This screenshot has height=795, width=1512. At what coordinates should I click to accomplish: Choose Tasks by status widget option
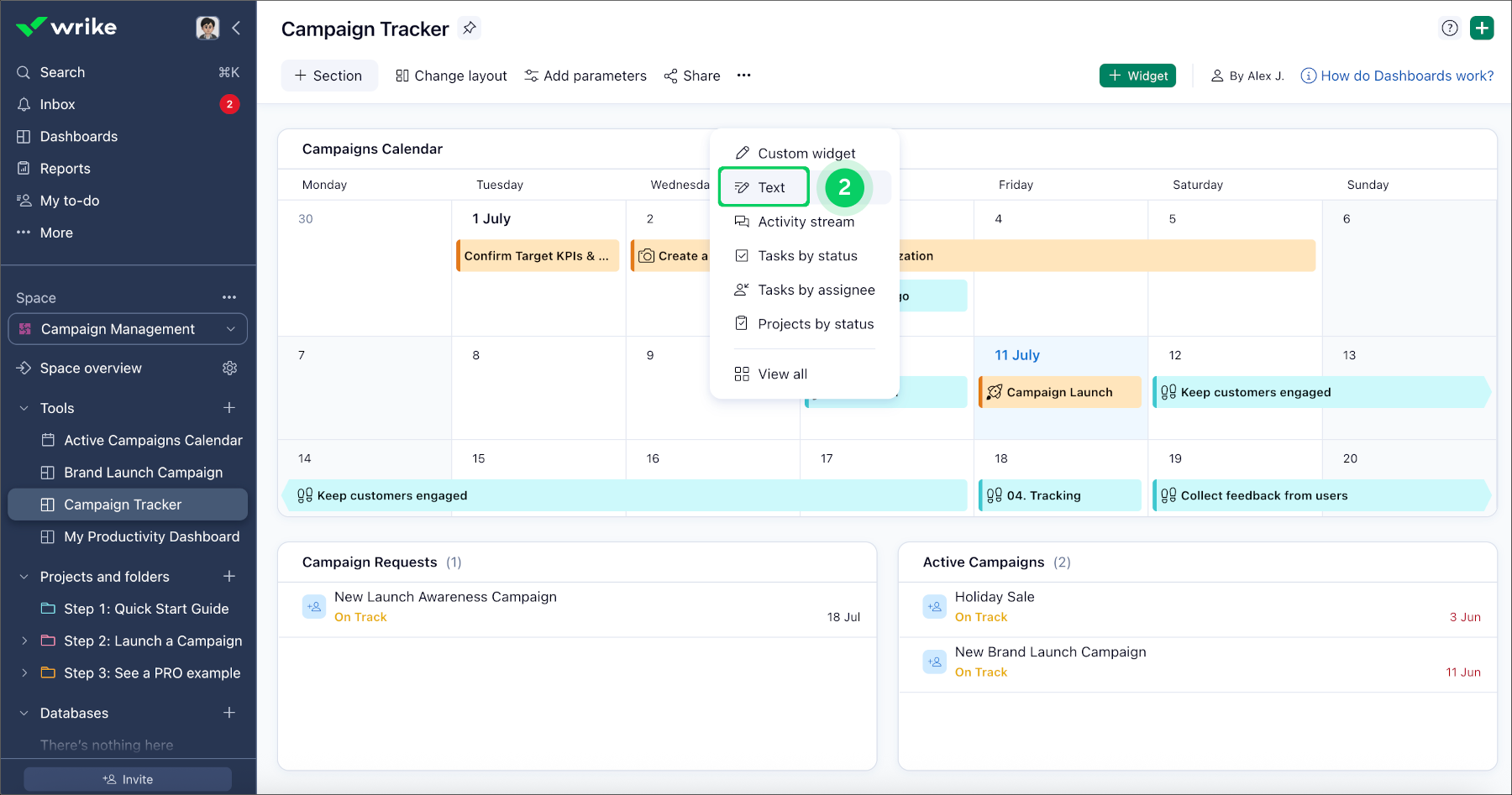(806, 256)
